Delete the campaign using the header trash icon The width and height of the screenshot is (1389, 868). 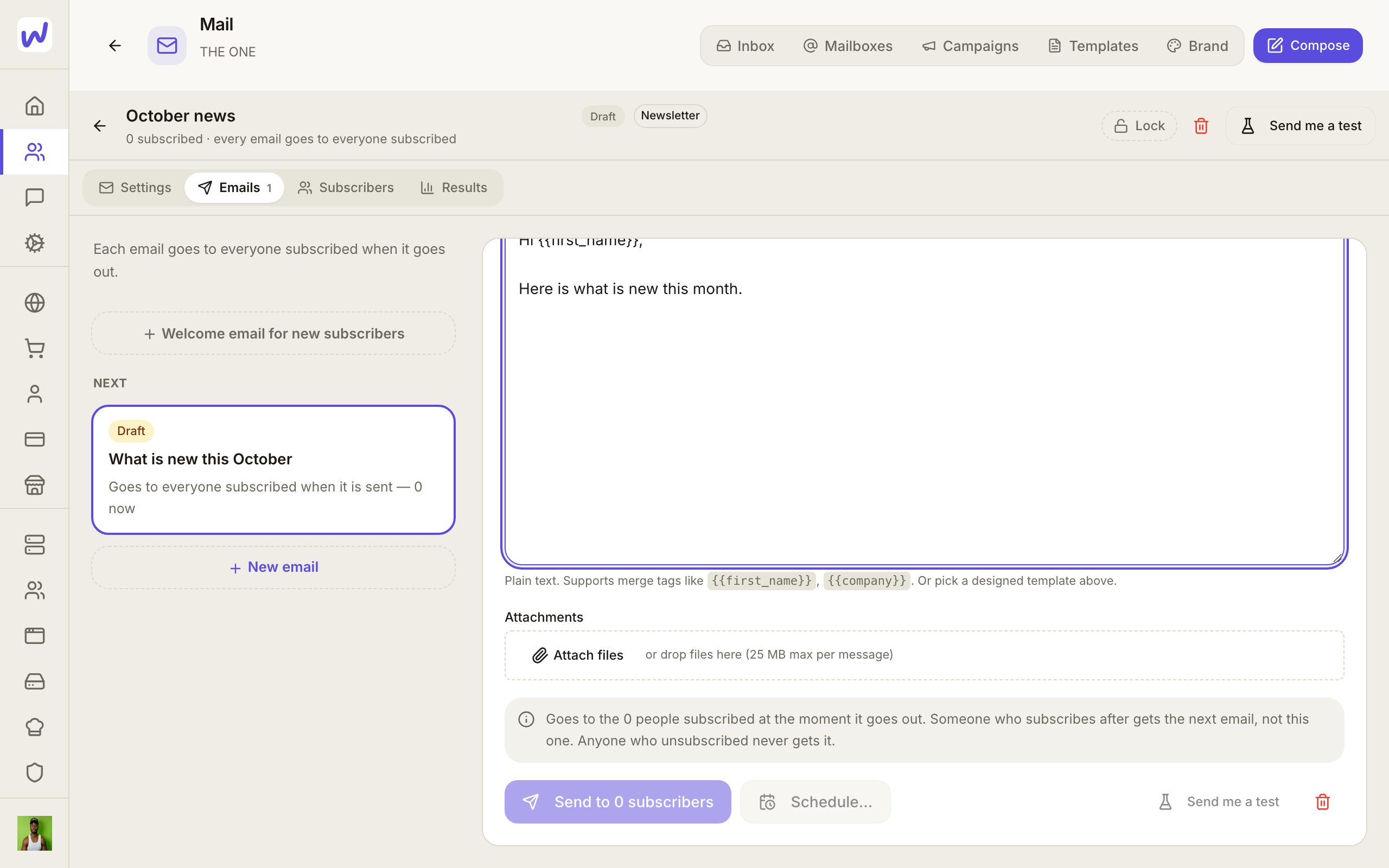(x=1201, y=126)
